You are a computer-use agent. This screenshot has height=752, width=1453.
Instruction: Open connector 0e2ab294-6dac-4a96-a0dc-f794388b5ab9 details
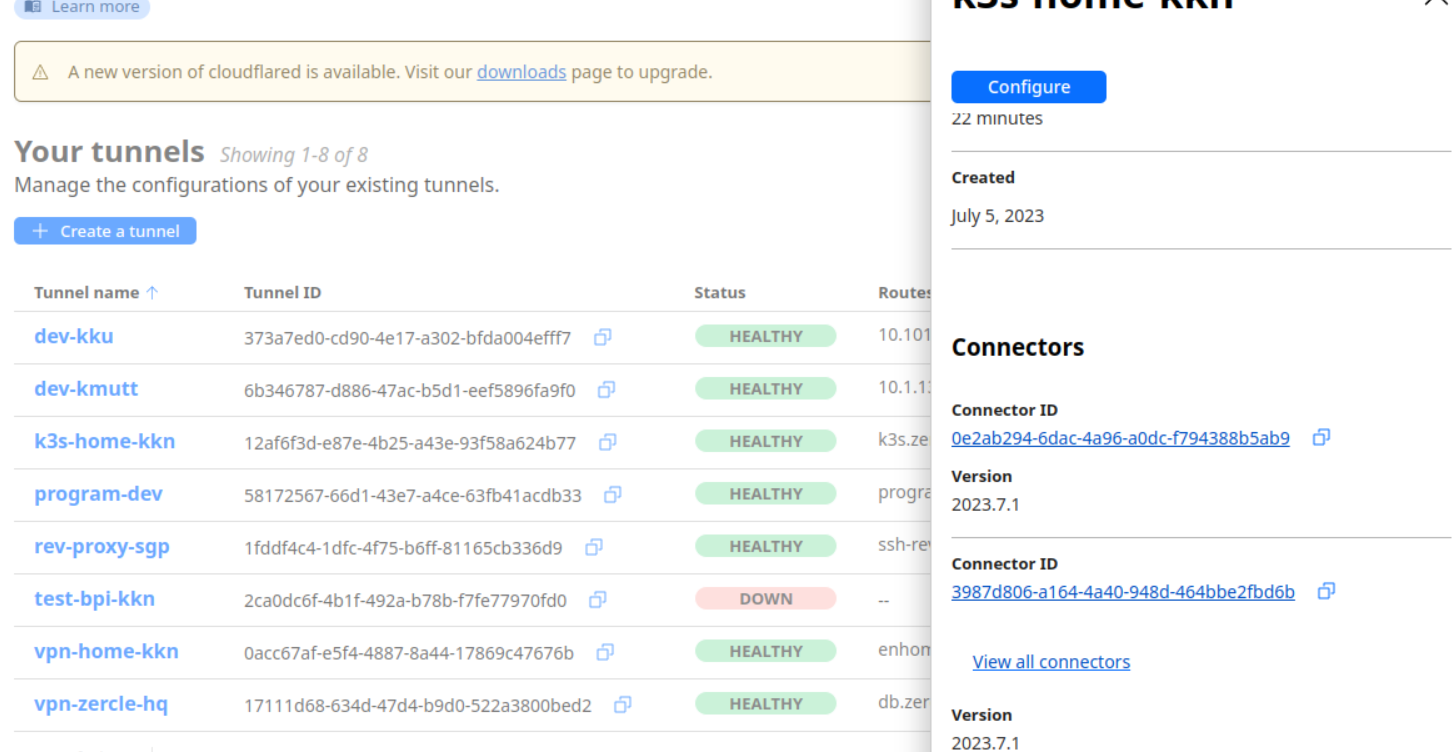(x=1120, y=438)
